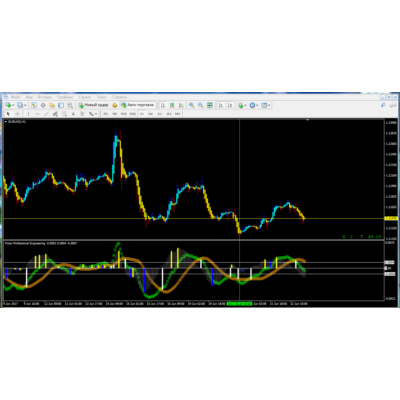The width and height of the screenshot is (400, 400).
Task: Open the search magnifier at top right
Action: point(383,105)
